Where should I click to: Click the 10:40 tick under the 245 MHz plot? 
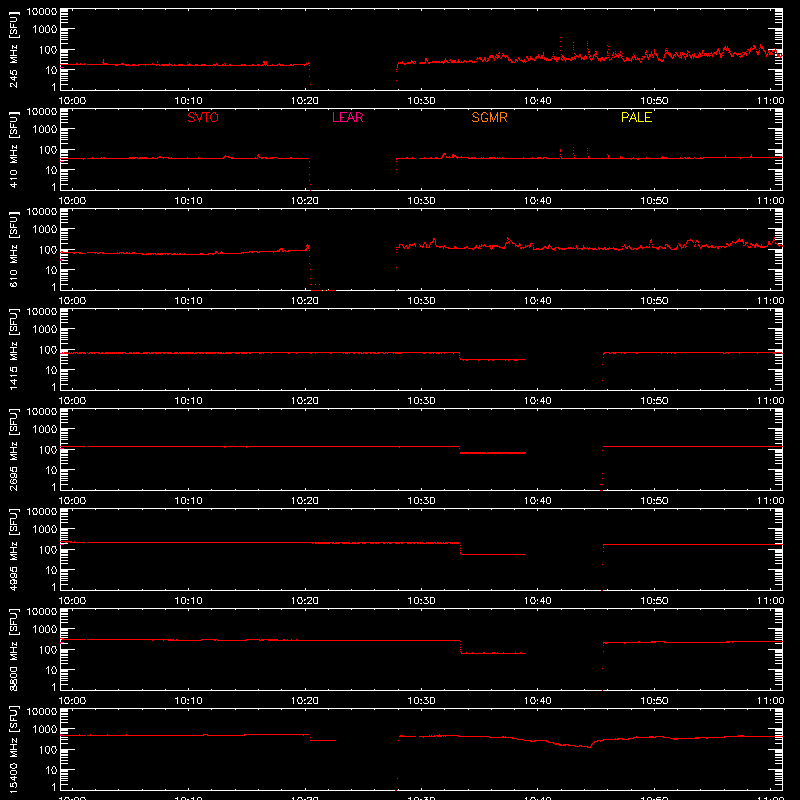point(537,101)
